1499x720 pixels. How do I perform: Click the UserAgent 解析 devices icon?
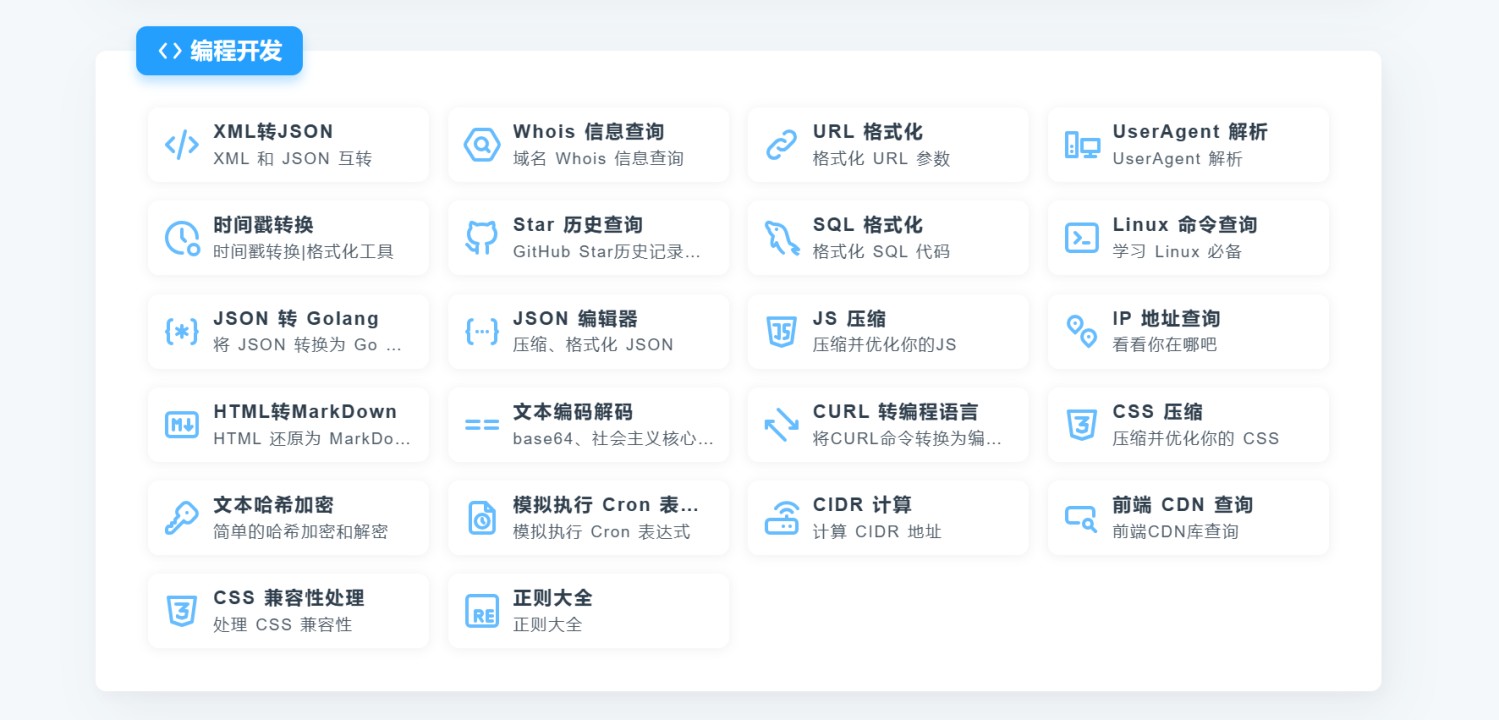click(x=1082, y=145)
